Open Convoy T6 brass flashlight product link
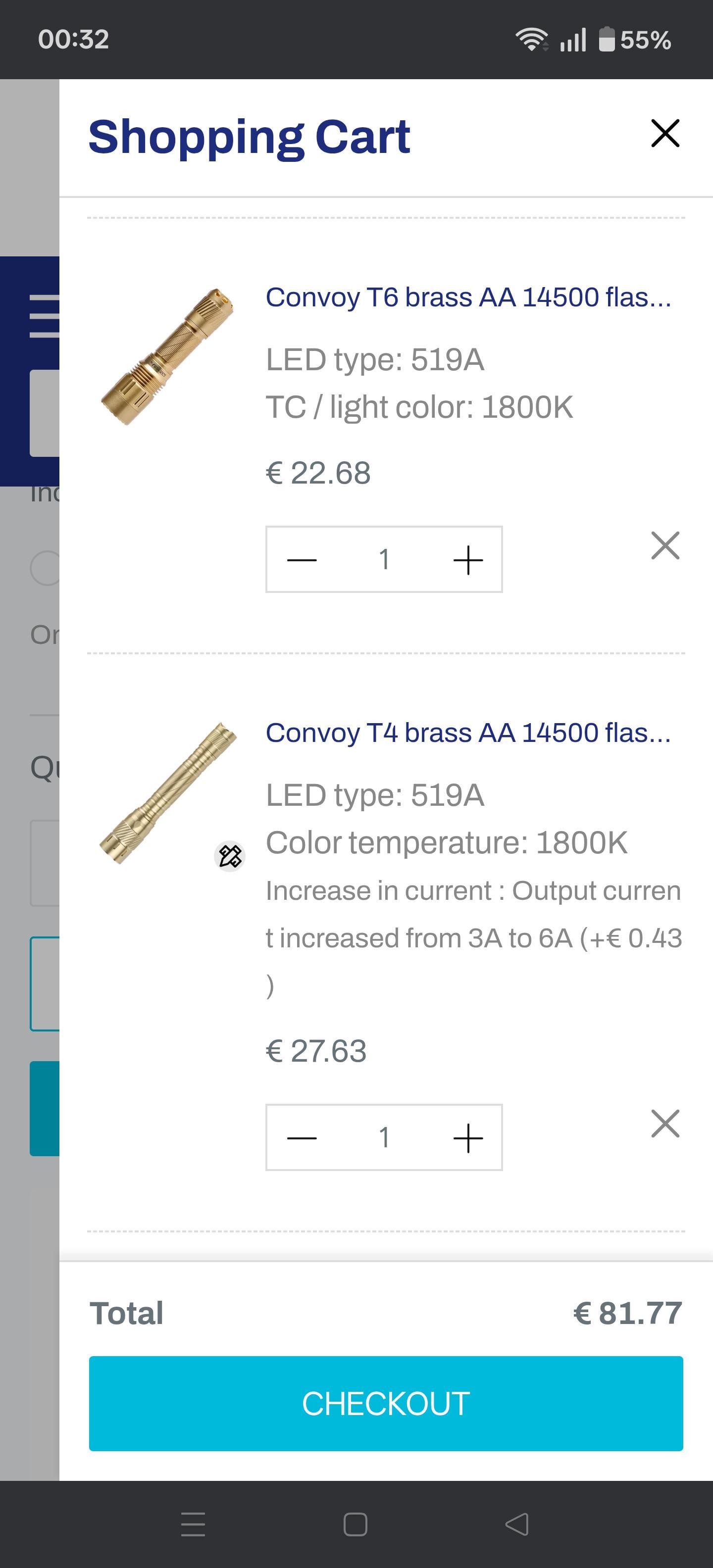This screenshot has width=713, height=1568. 467,297
